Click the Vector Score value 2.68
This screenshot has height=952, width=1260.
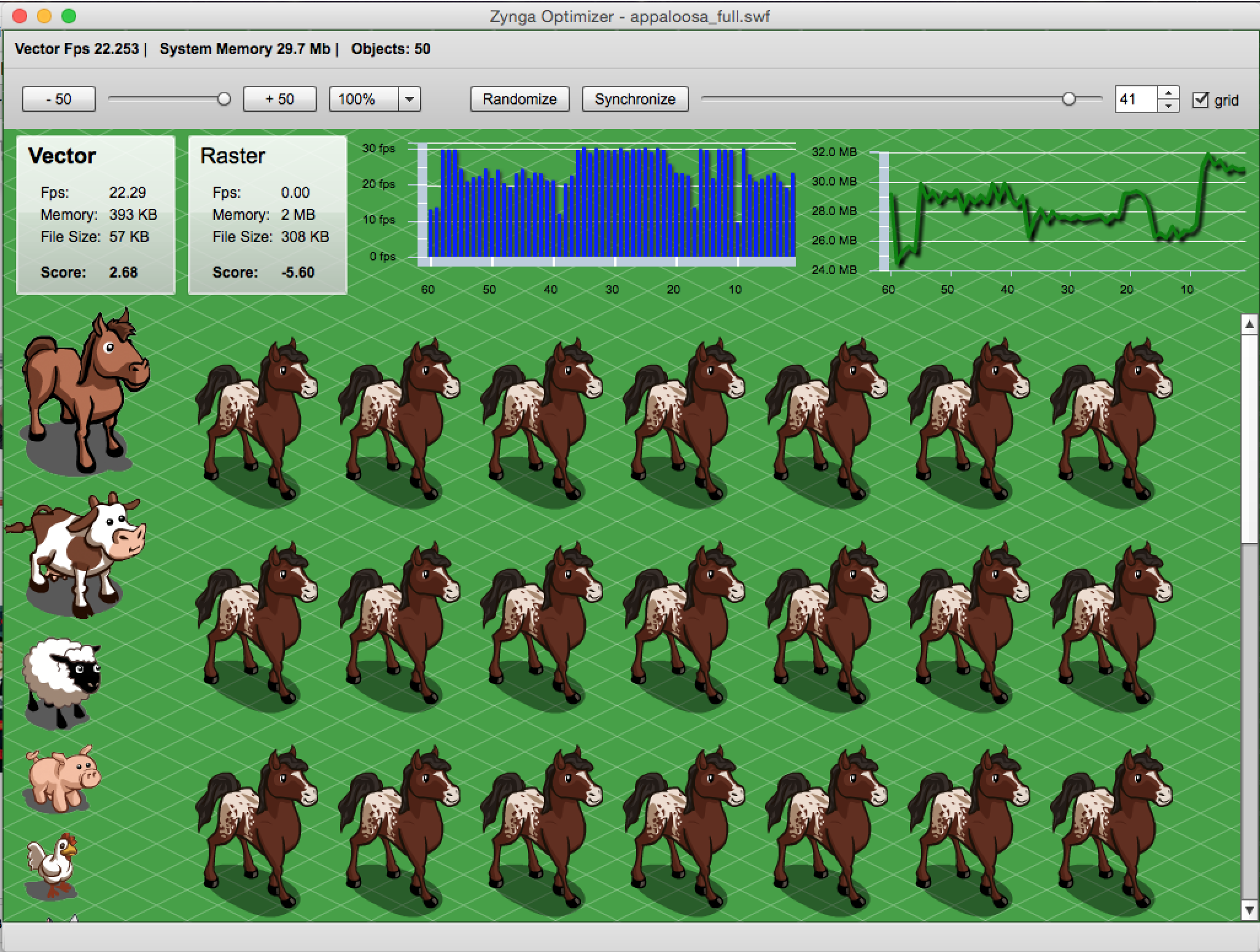pos(123,272)
